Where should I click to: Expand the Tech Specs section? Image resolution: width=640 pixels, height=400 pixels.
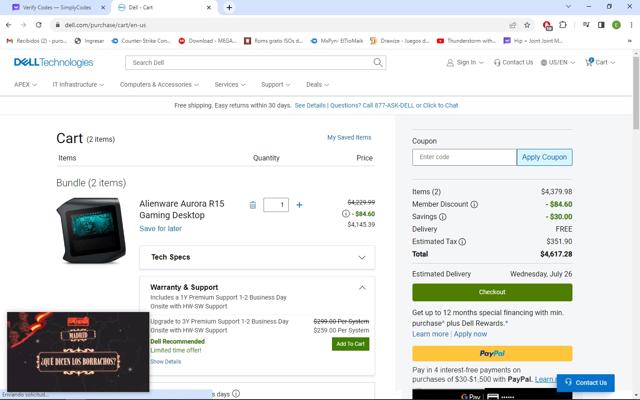point(257,257)
